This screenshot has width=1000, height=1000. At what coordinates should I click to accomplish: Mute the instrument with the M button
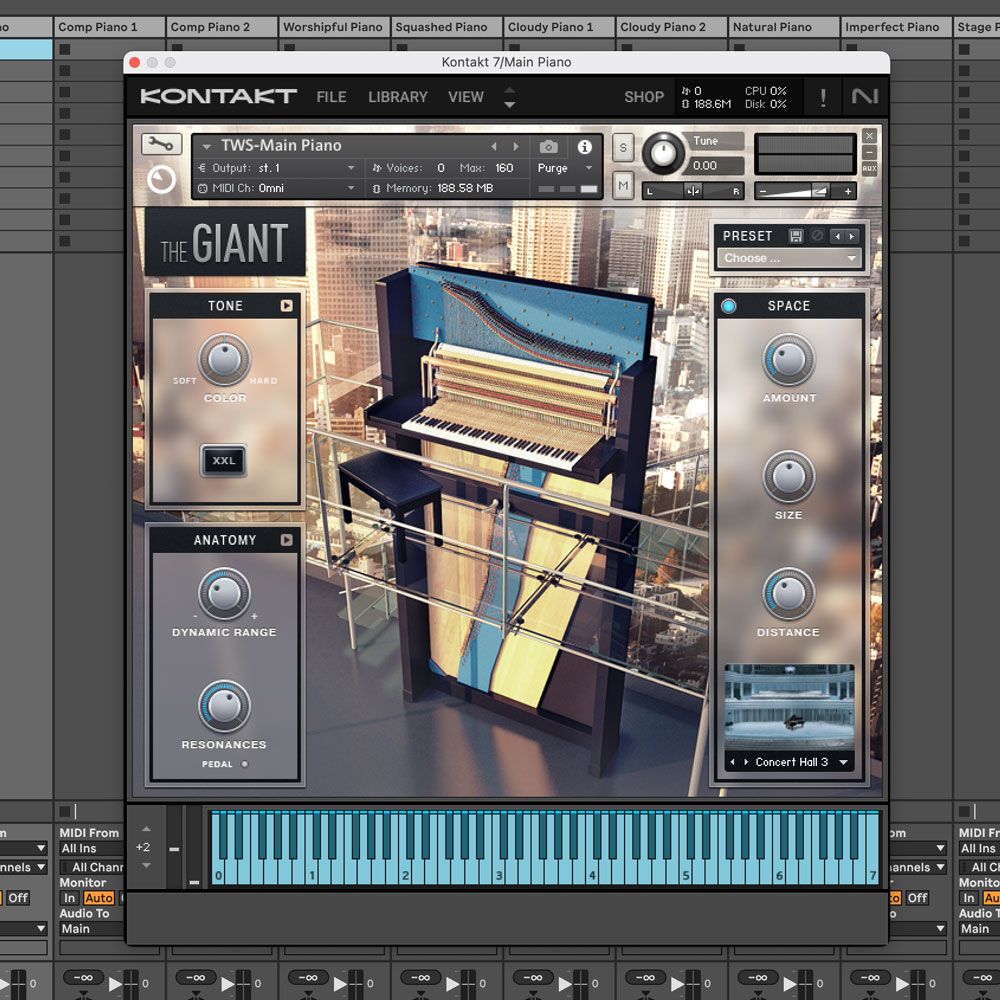click(x=623, y=185)
